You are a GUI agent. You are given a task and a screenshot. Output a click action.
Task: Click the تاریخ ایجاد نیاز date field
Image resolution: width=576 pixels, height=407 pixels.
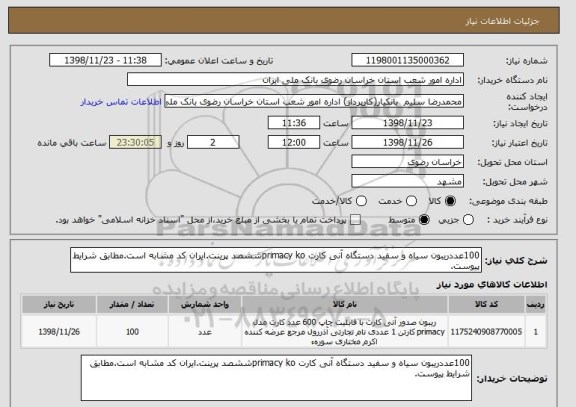[407, 123]
